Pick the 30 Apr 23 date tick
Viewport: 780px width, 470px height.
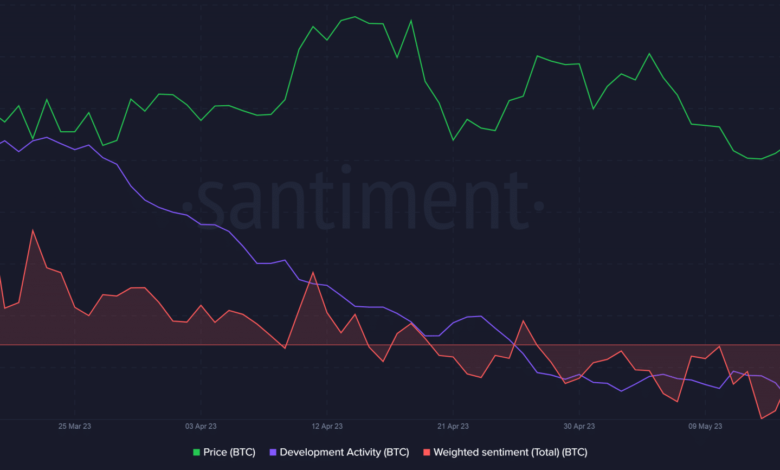pos(579,425)
